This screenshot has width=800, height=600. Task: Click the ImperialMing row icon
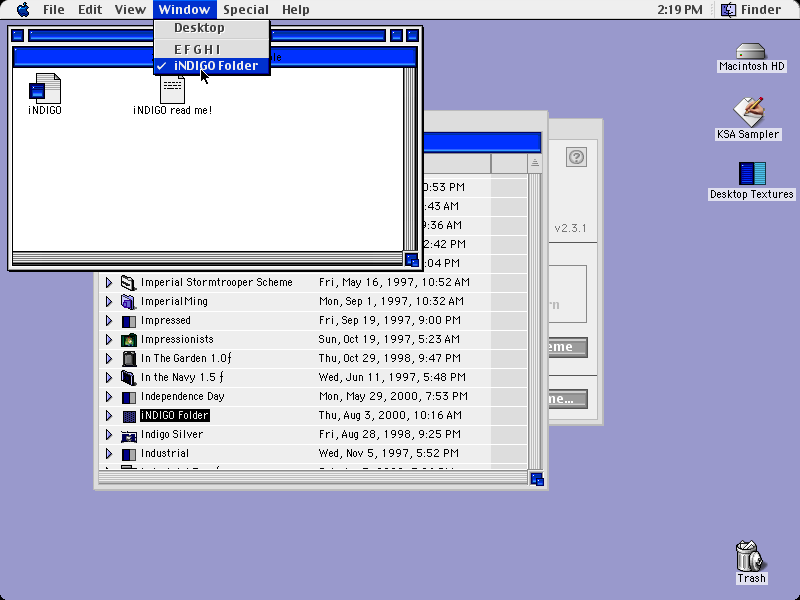point(129,302)
